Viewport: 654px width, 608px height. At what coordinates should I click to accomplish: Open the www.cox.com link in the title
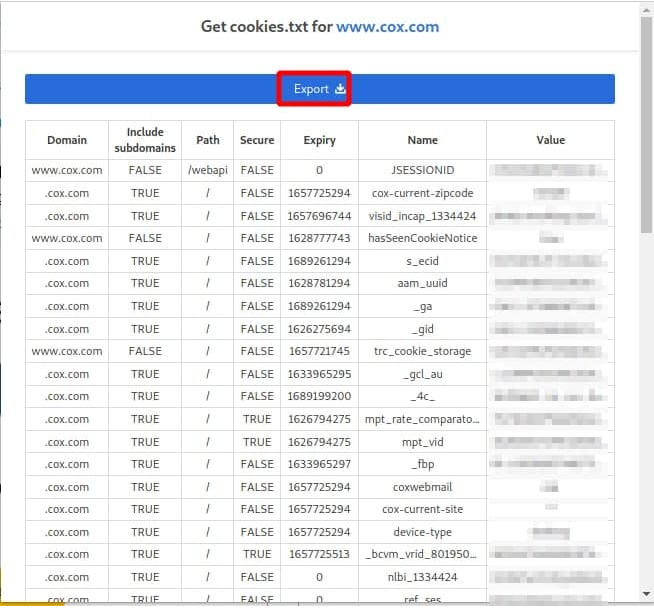coord(387,27)
